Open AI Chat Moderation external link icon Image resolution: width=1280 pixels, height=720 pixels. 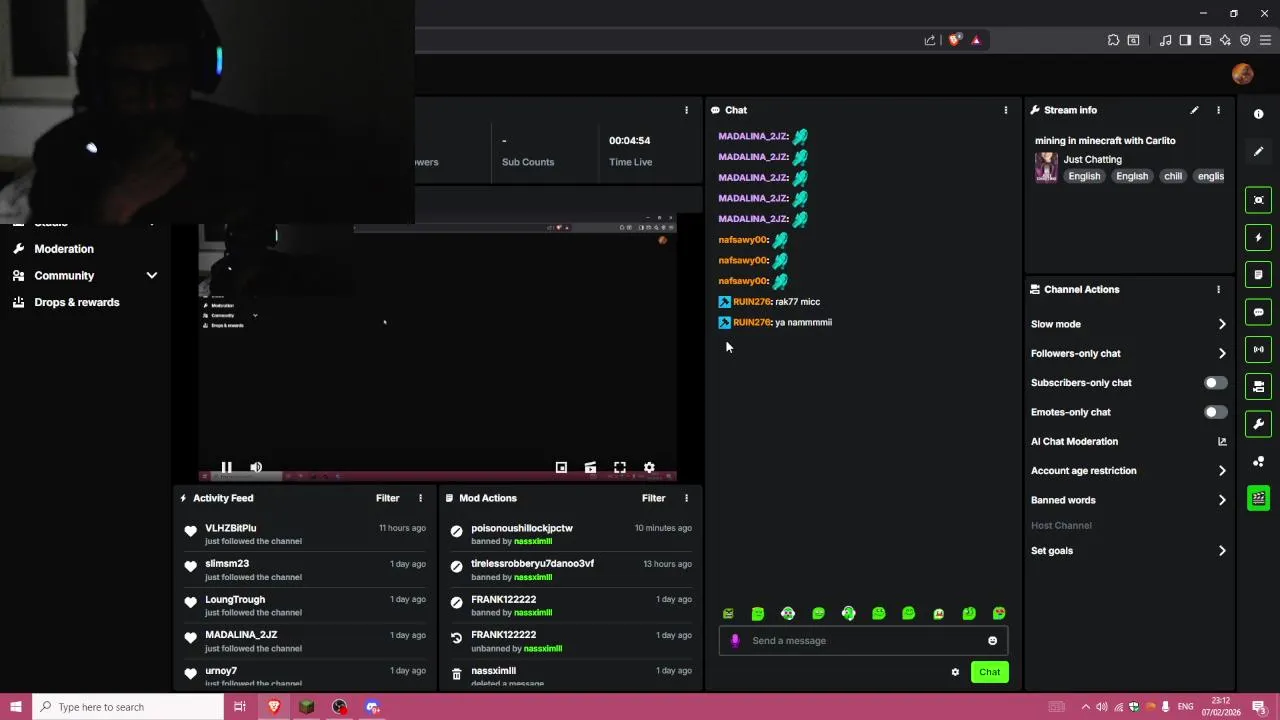pyautogui.click(x=1222, y=441)
